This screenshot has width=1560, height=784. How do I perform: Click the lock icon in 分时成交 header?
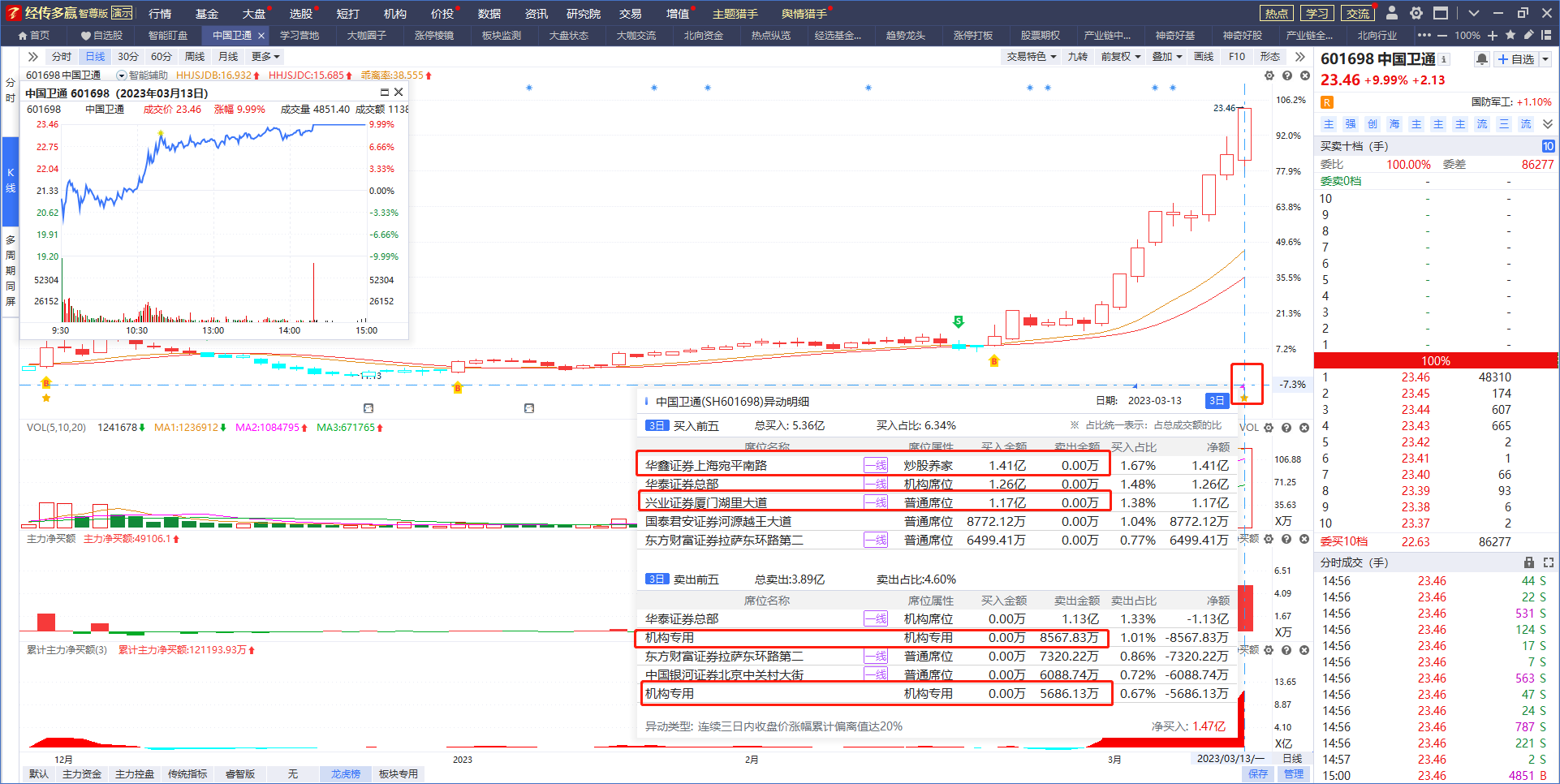(1529, 562)
